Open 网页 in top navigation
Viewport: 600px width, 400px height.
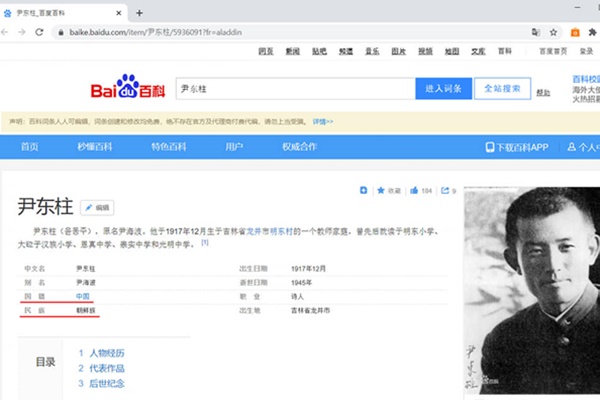click(x=266, y=51)
